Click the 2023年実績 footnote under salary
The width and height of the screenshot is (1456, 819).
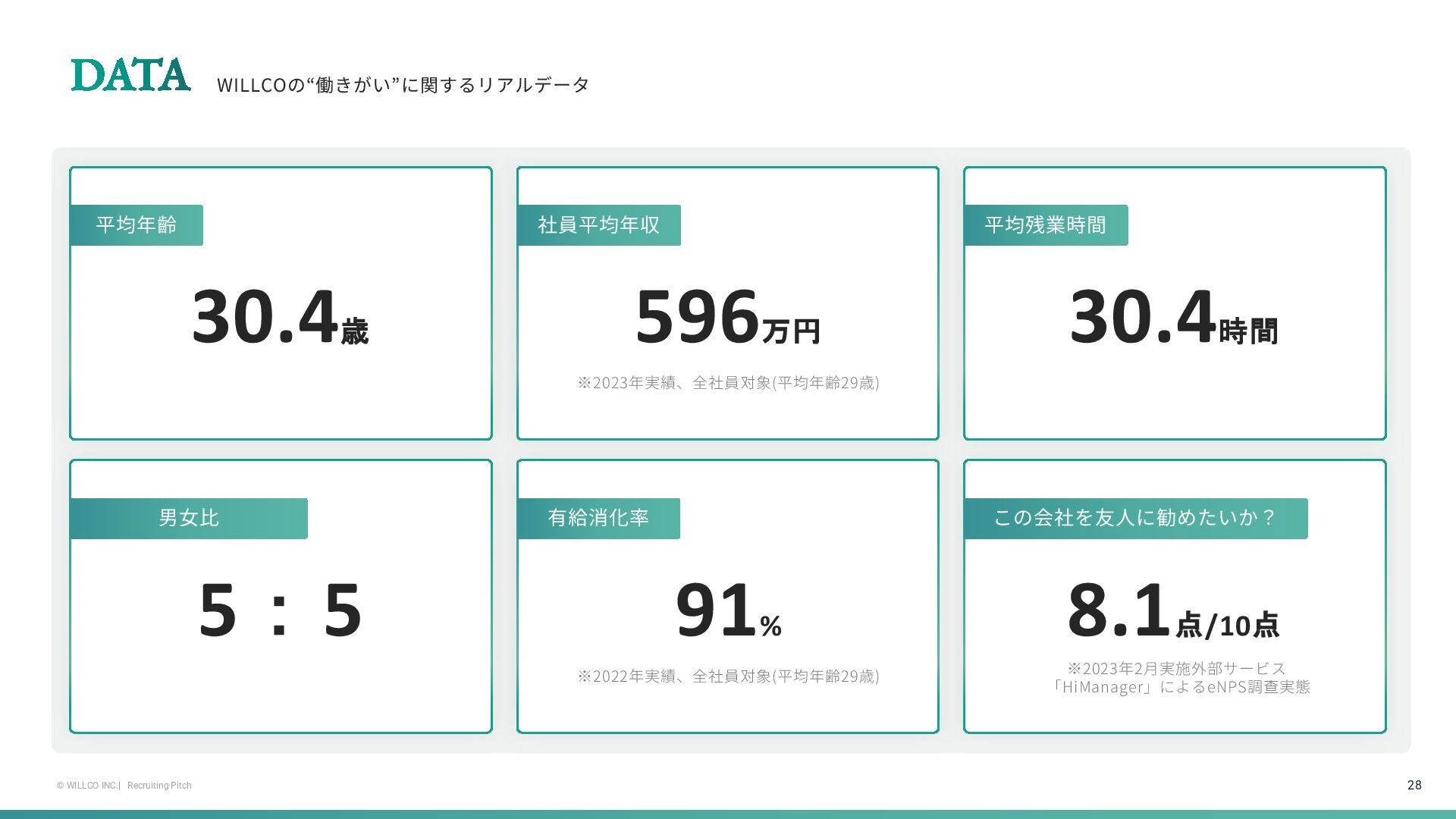click(728, 383)
